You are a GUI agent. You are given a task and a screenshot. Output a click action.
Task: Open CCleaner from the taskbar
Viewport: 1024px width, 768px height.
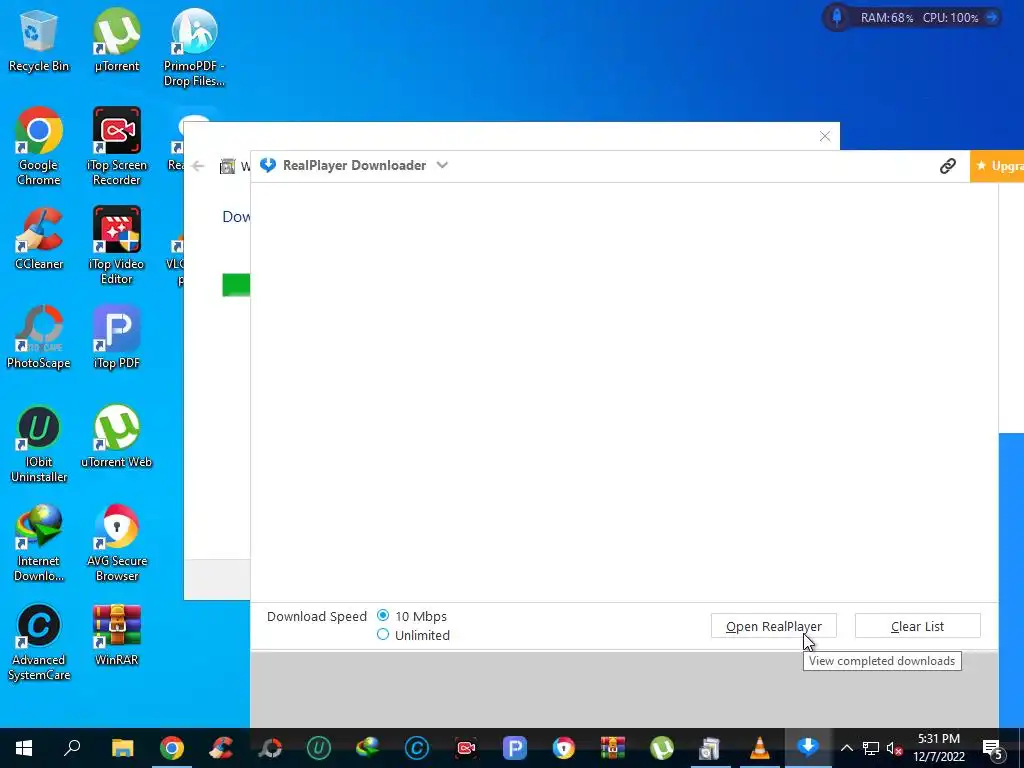[x=221, y=748]
